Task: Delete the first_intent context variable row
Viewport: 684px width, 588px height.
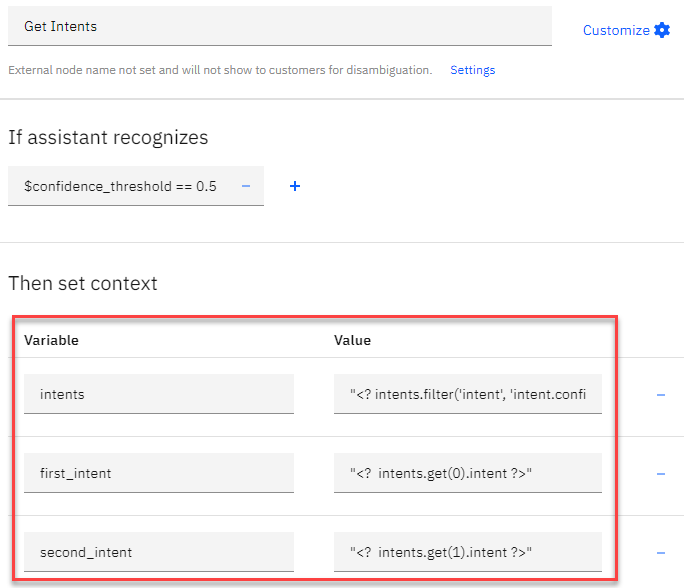Action: (x=661, y=474)
